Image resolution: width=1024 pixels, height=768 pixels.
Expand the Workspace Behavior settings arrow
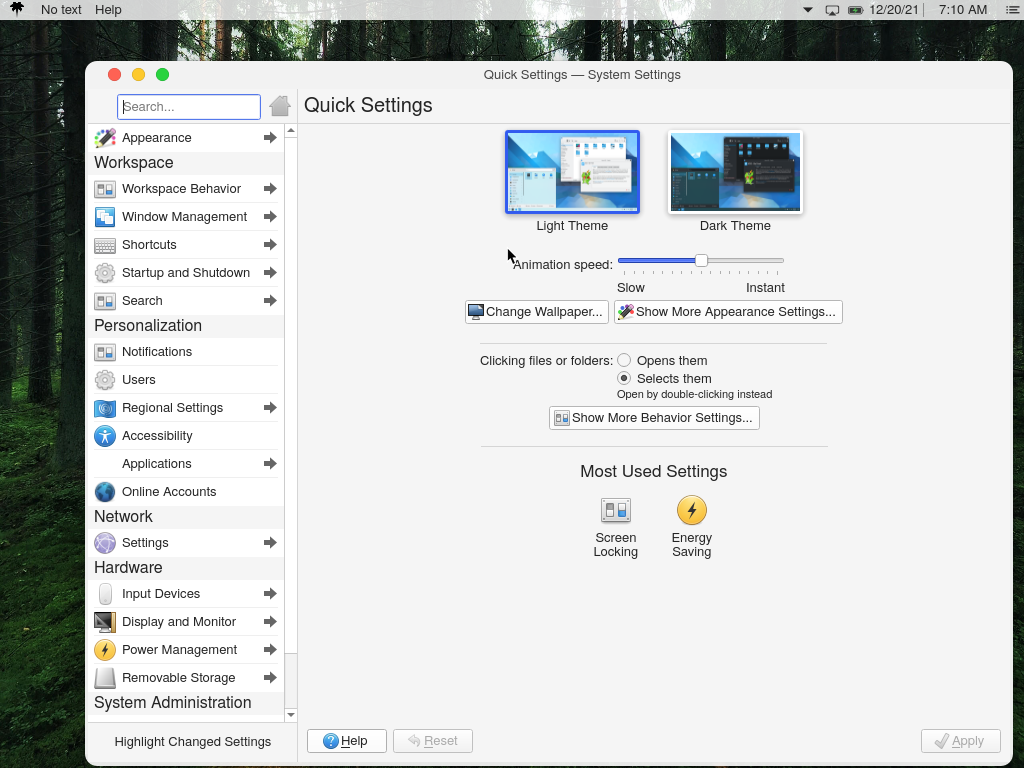tap(270, 188)
